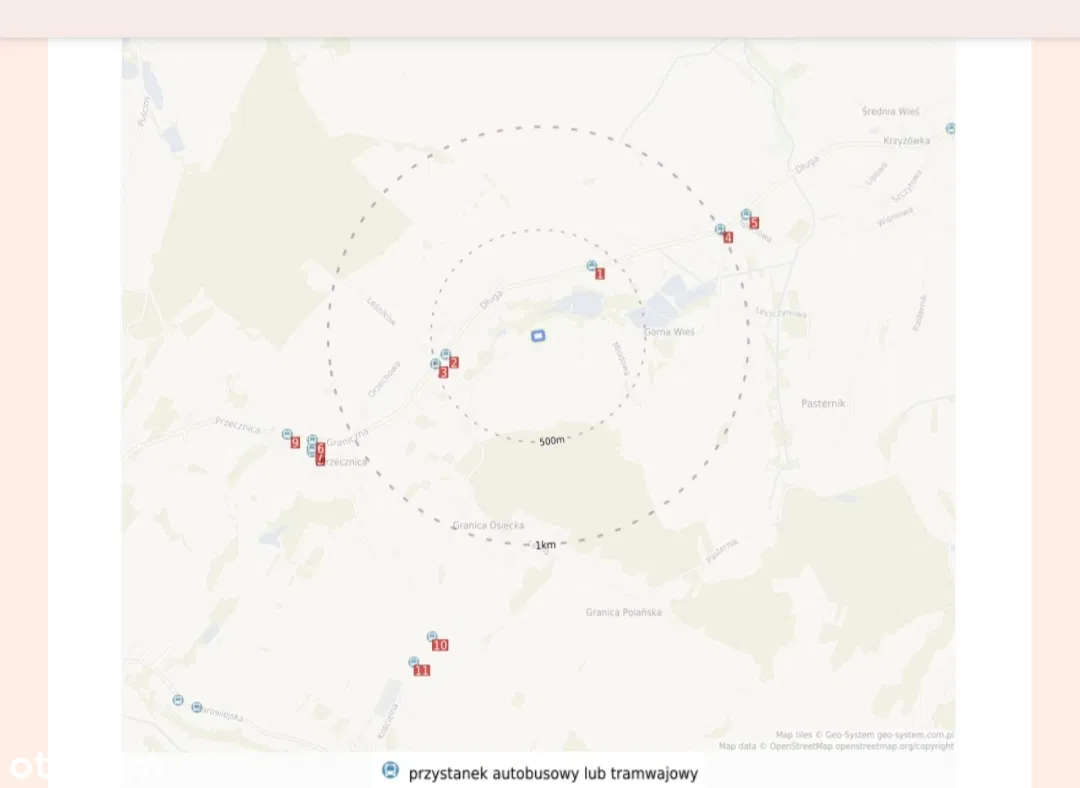Select bus stop icon next to marker 2
Viewport: 1080px width, 788px height.
point(445,354)
